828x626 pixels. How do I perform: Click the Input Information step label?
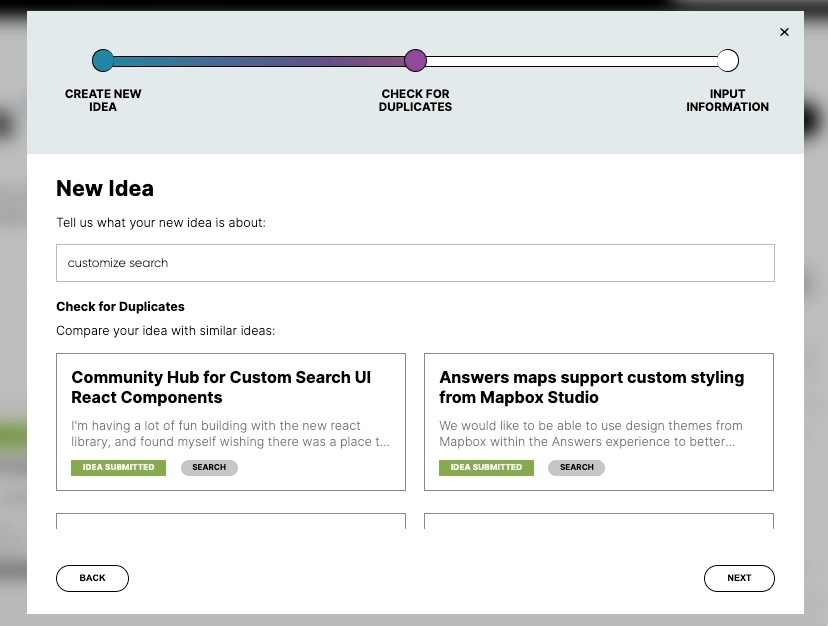coord(728,100)
